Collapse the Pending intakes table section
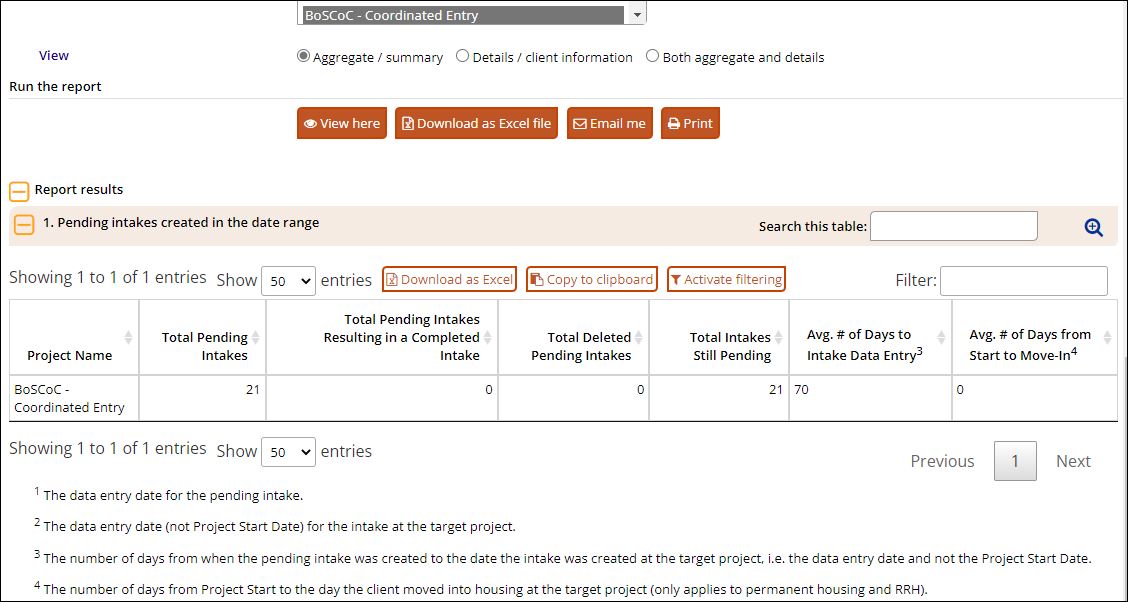The height and width of the screenshot is (602, 1128). tap(24, 225)
